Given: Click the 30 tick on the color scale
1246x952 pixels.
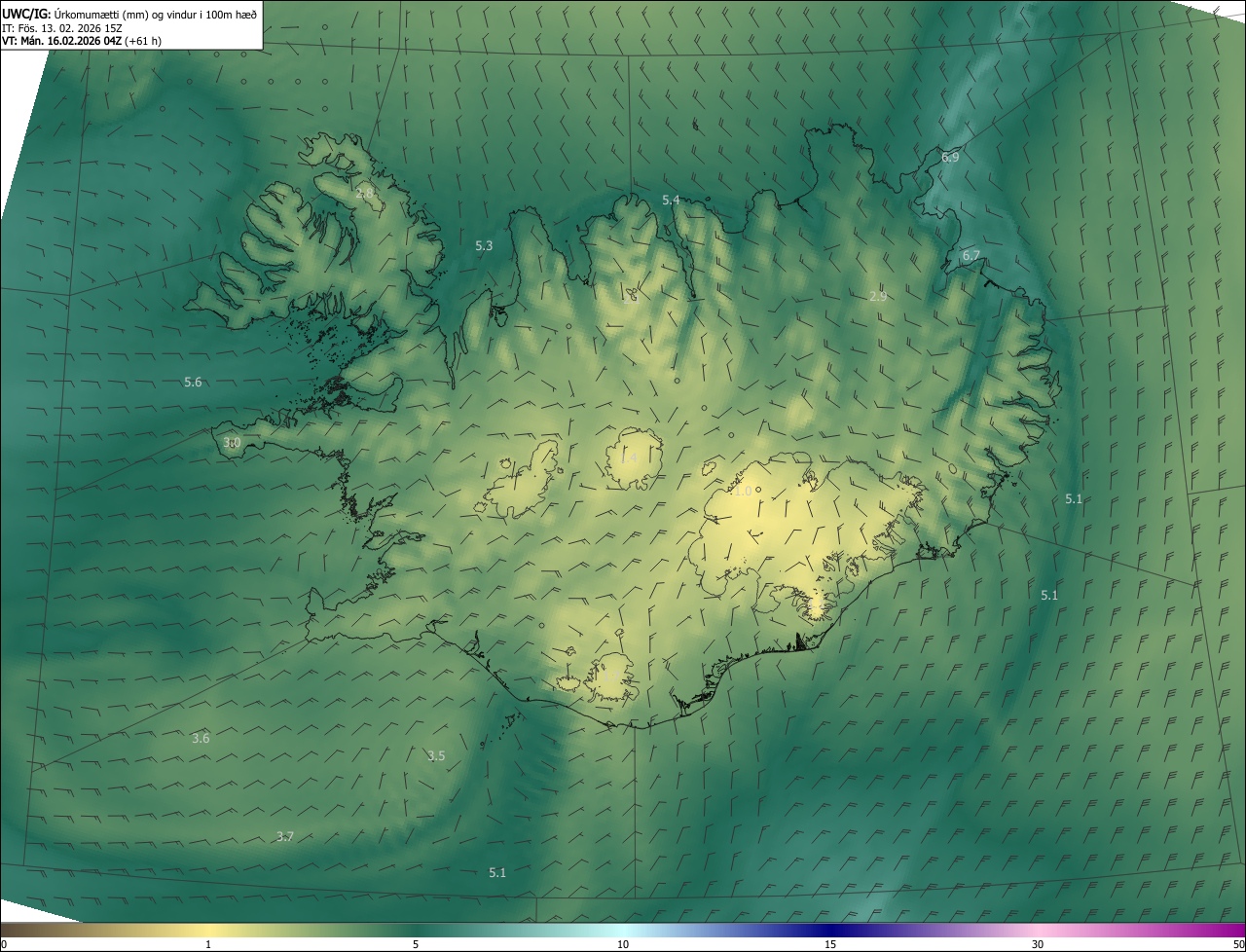Looking at the screenshot, I should pos(1038,944).
